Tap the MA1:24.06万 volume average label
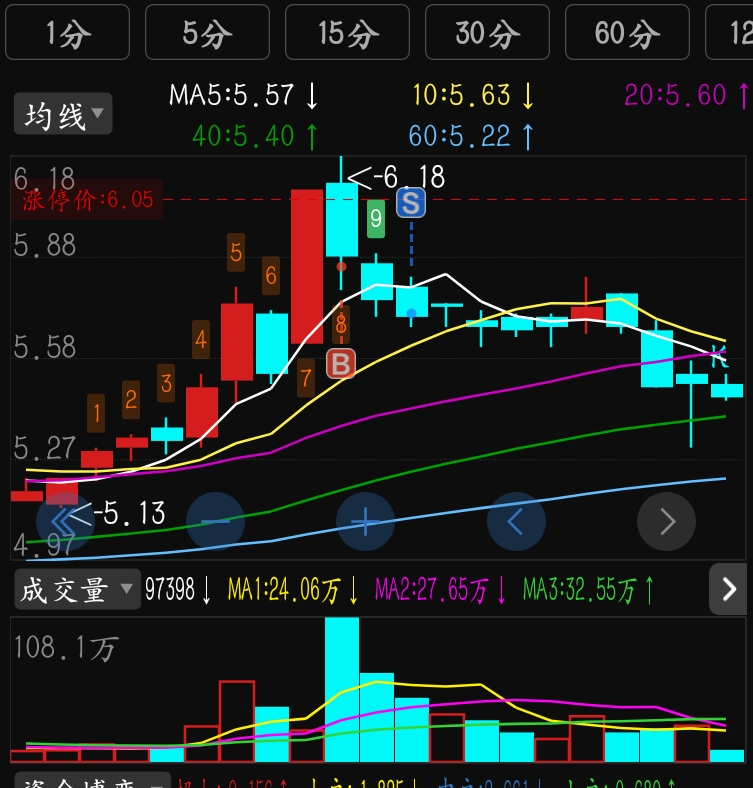 click(x=293, y=589)
